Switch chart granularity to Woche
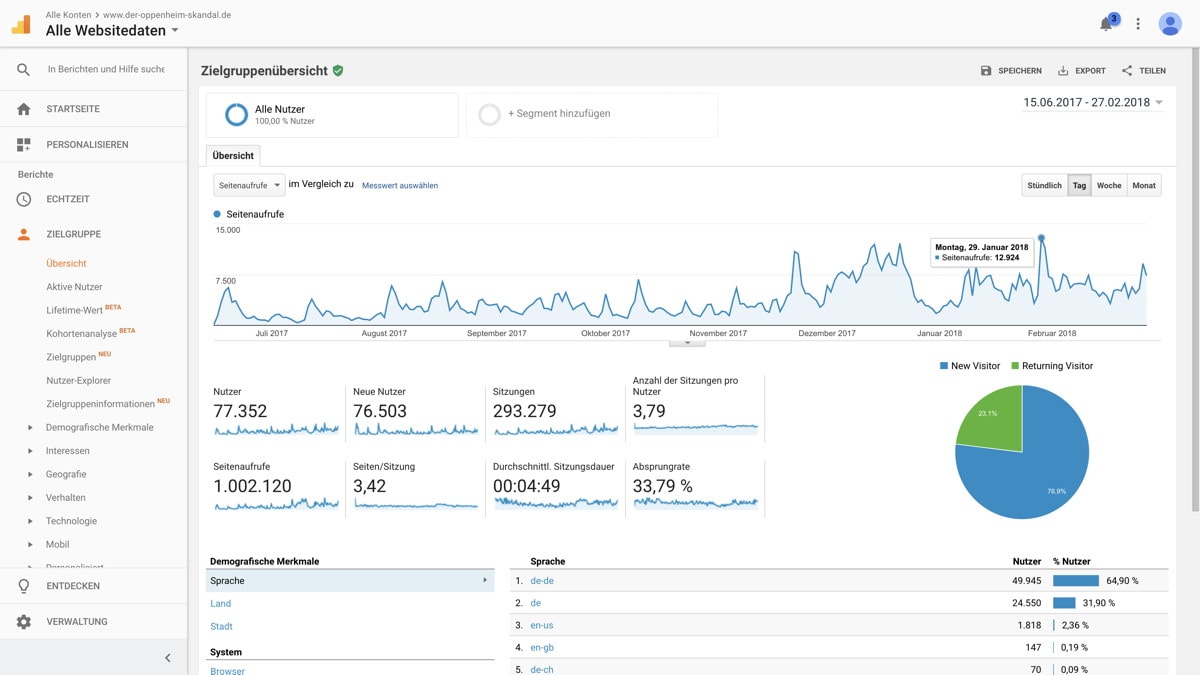The width and height of the screenshot is (1200, 675). pyautogui.click(x=1109, y=186)
